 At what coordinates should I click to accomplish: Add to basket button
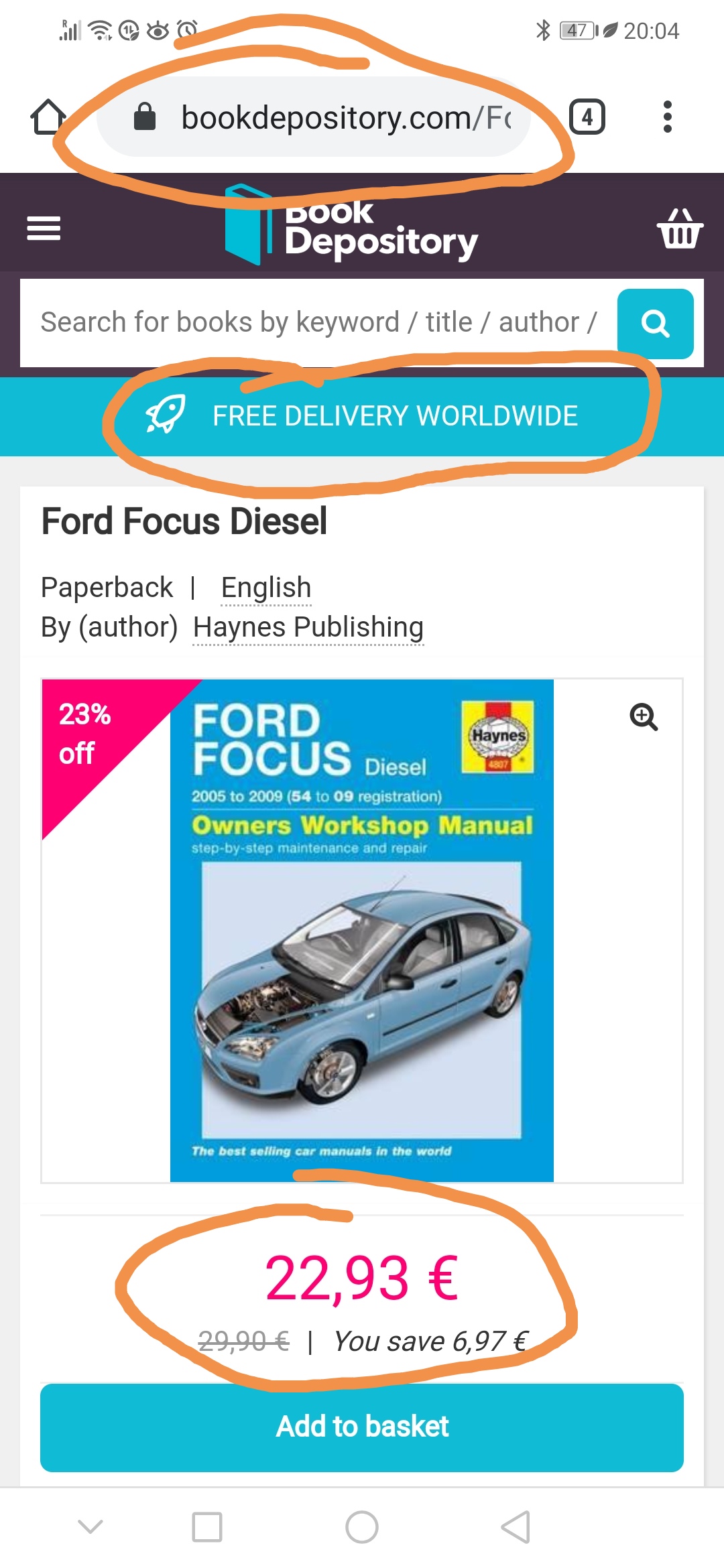coord(362,1427)
